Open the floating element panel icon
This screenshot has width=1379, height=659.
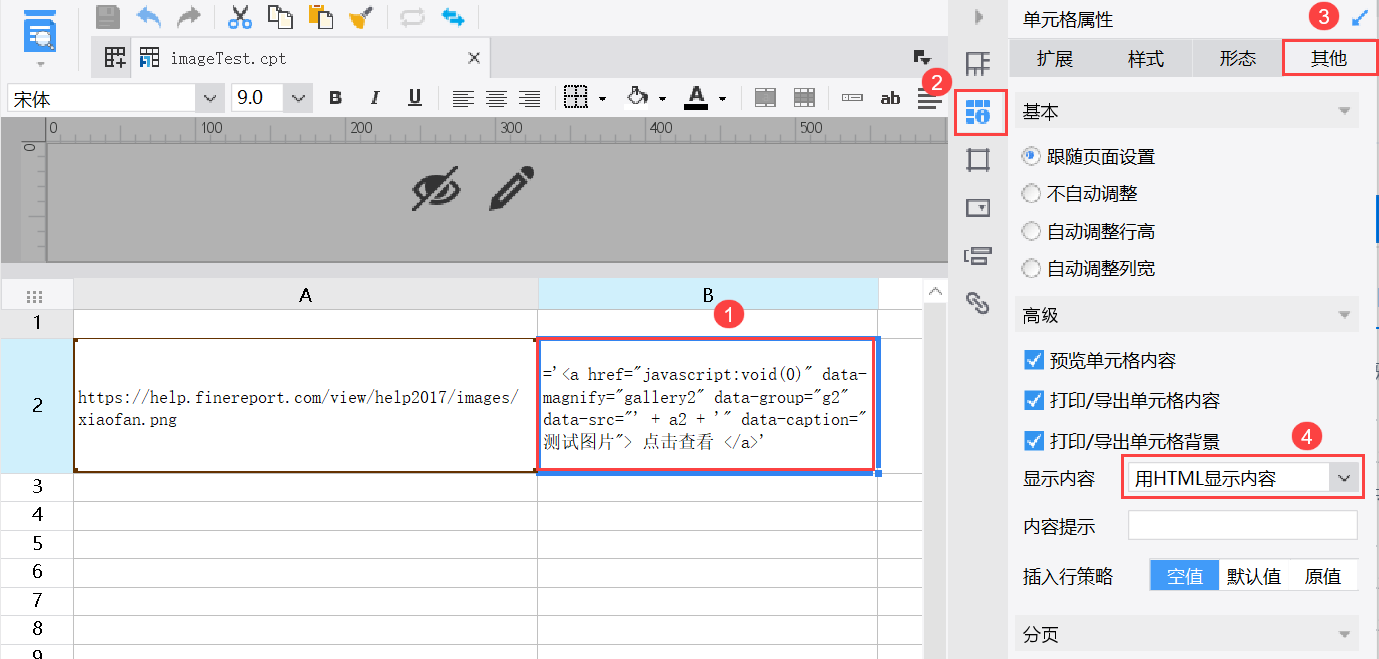point(978,159)
